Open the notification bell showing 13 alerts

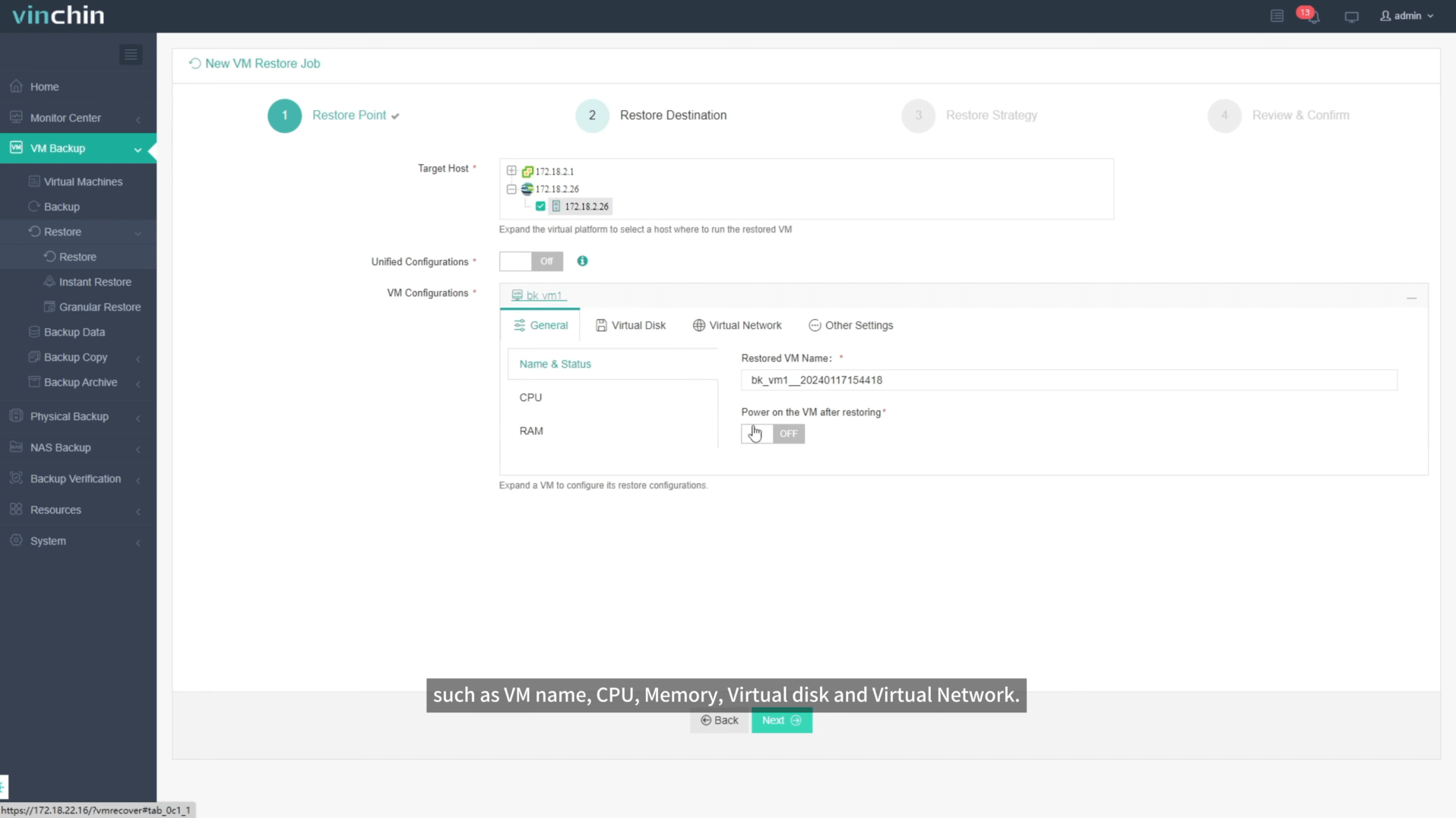click(x=1312, y=15)
